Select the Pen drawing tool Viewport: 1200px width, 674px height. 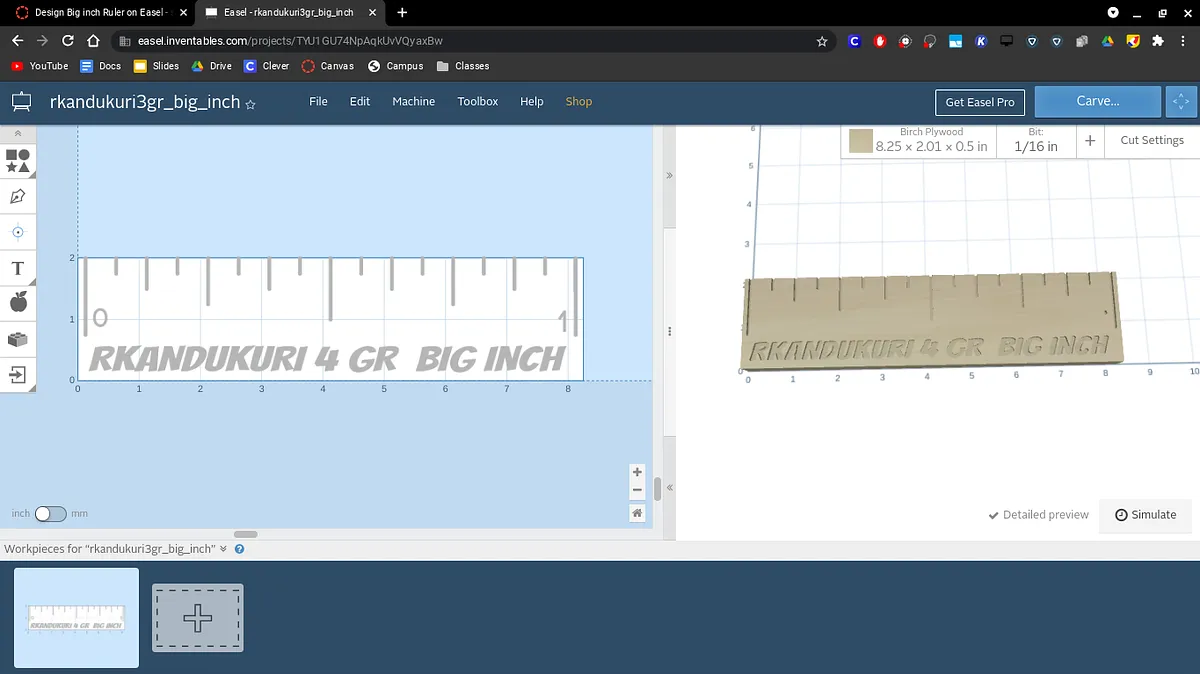coord(18,196)
